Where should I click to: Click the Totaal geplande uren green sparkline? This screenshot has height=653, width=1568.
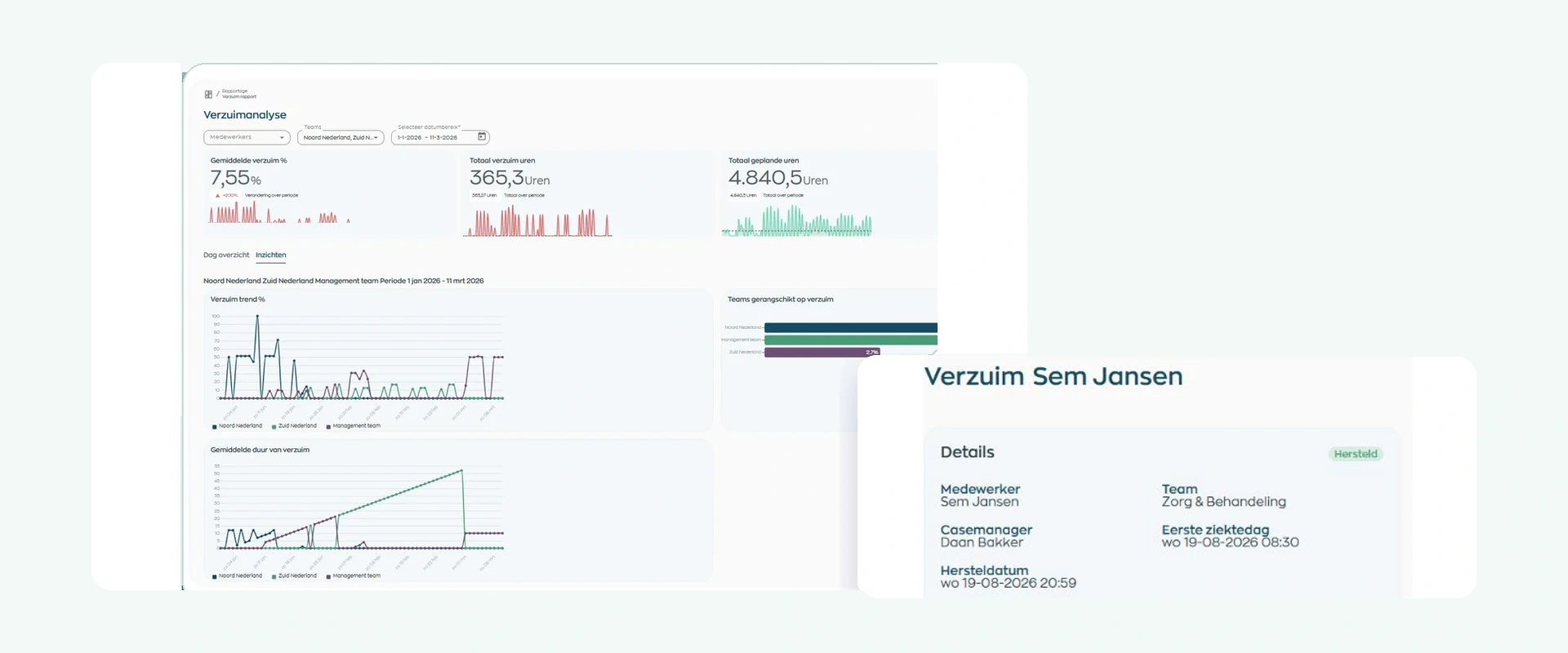coord(797,220)
